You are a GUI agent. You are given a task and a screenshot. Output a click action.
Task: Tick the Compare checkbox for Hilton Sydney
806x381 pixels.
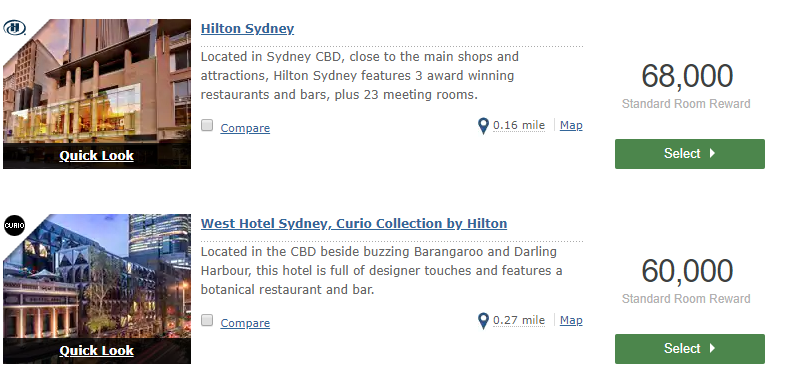pyautogui.click(x=207, y=125)
